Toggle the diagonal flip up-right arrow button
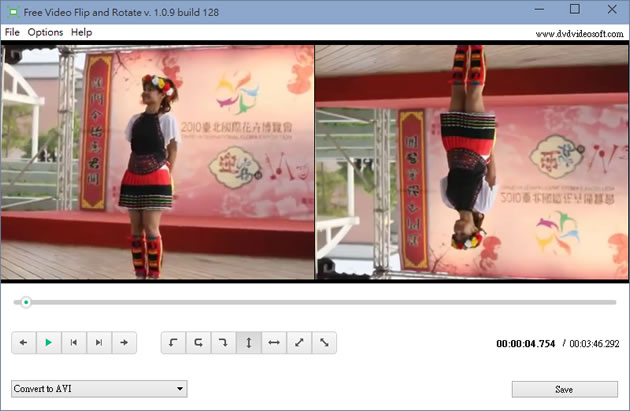 click(298, 343)
